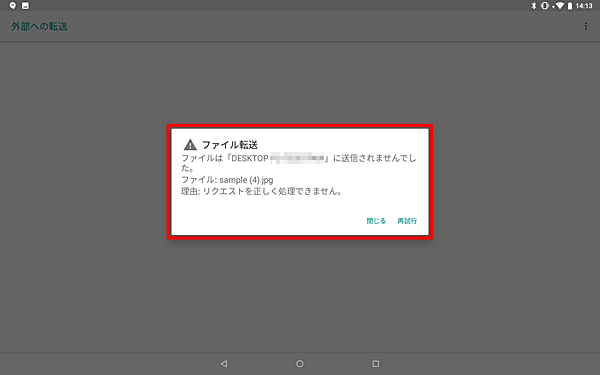Open the three-dot overflow menu
This screenshot has width=600, height=375.
tap(585, 26)
